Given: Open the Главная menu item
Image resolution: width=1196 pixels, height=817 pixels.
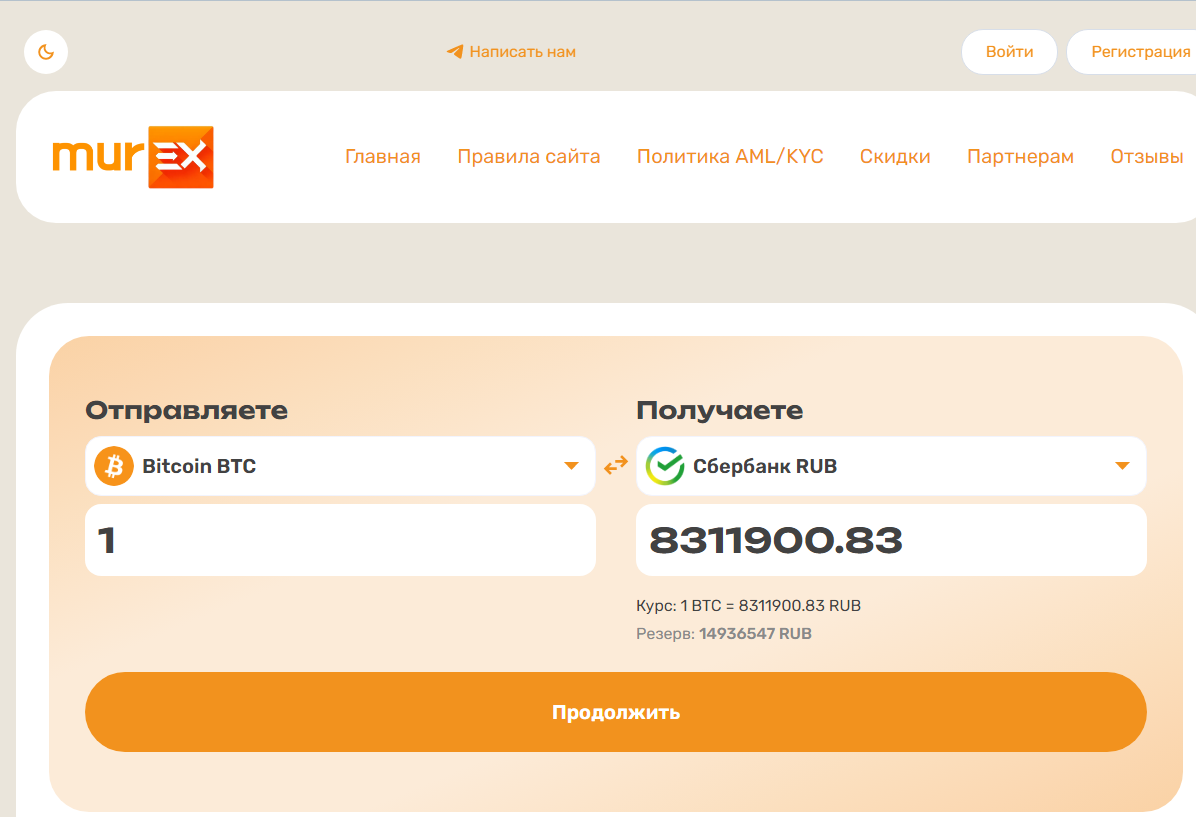Looking at the screenshot, I should point(382,156).
